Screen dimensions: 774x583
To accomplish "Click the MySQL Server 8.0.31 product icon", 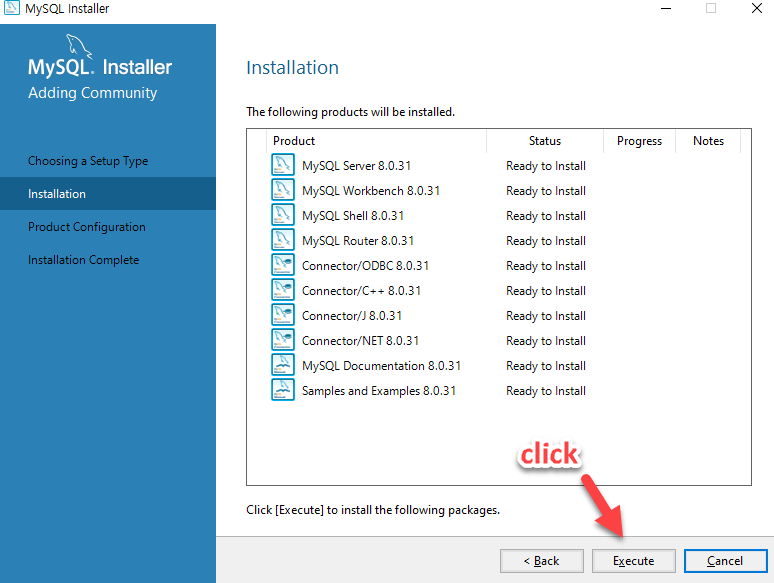I will pyautogui.click(x=283, y=165).
